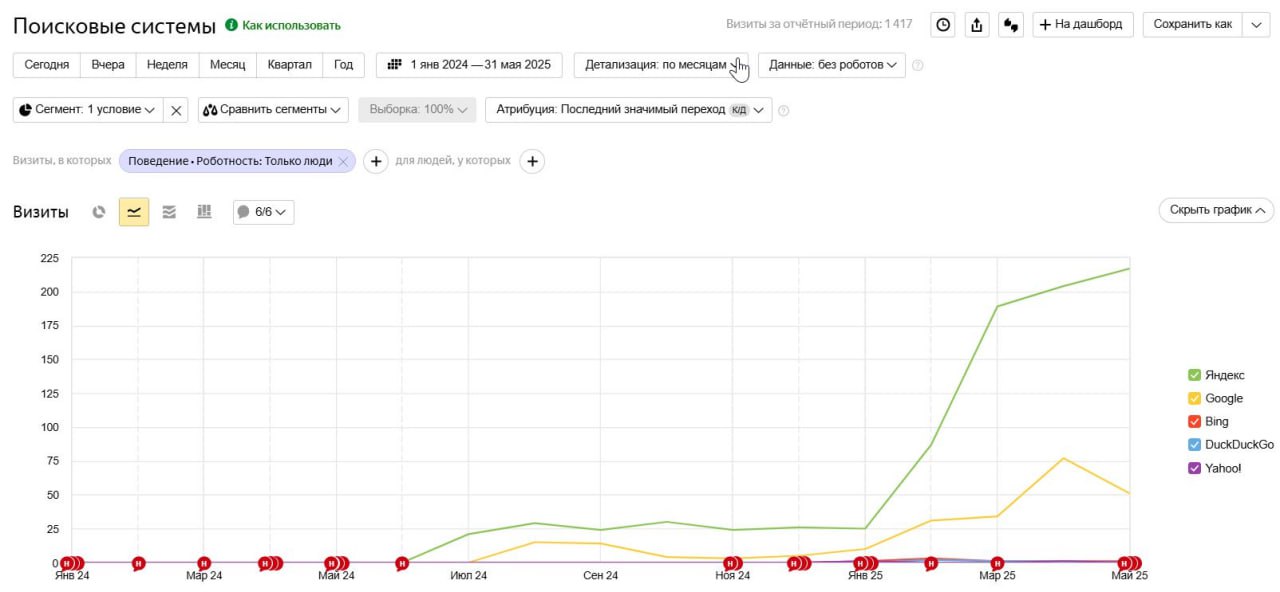Remove the 'Роботность: Только люди' condition
This screenshot has height=592, width=1280.
pyautogui.click(x=343, y=160)
